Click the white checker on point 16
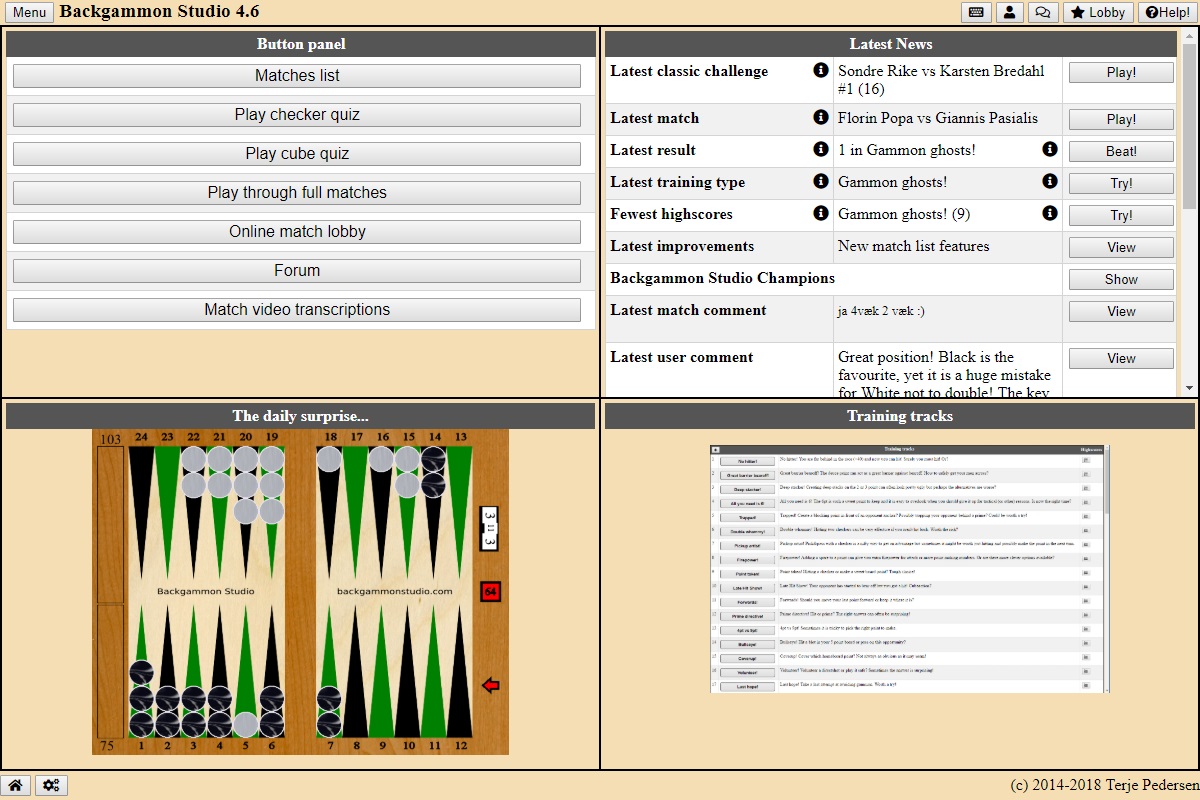Screen dimensions: 1200x800 tap(381, 459)
